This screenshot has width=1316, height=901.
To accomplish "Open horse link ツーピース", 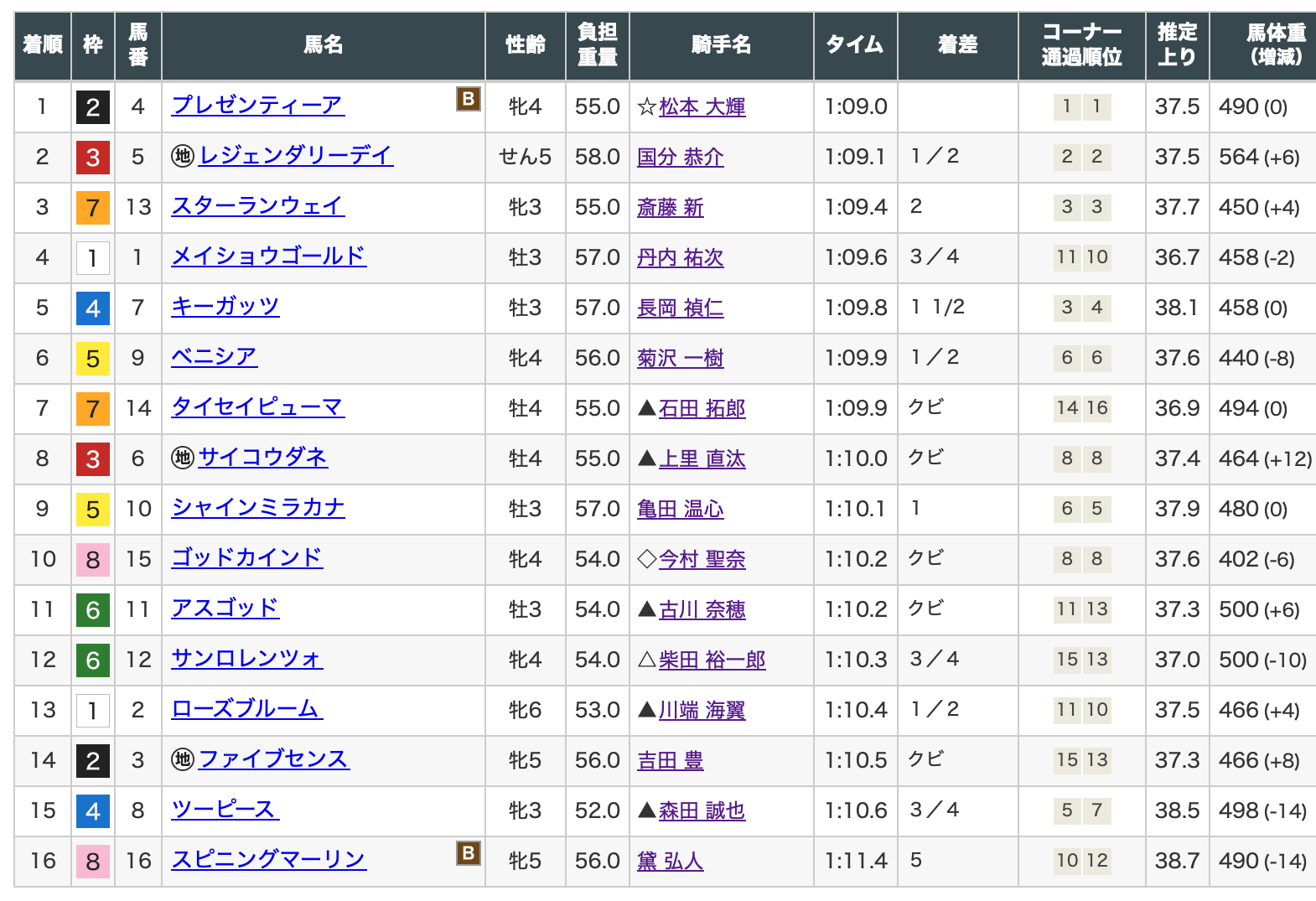I will [225, 810].
